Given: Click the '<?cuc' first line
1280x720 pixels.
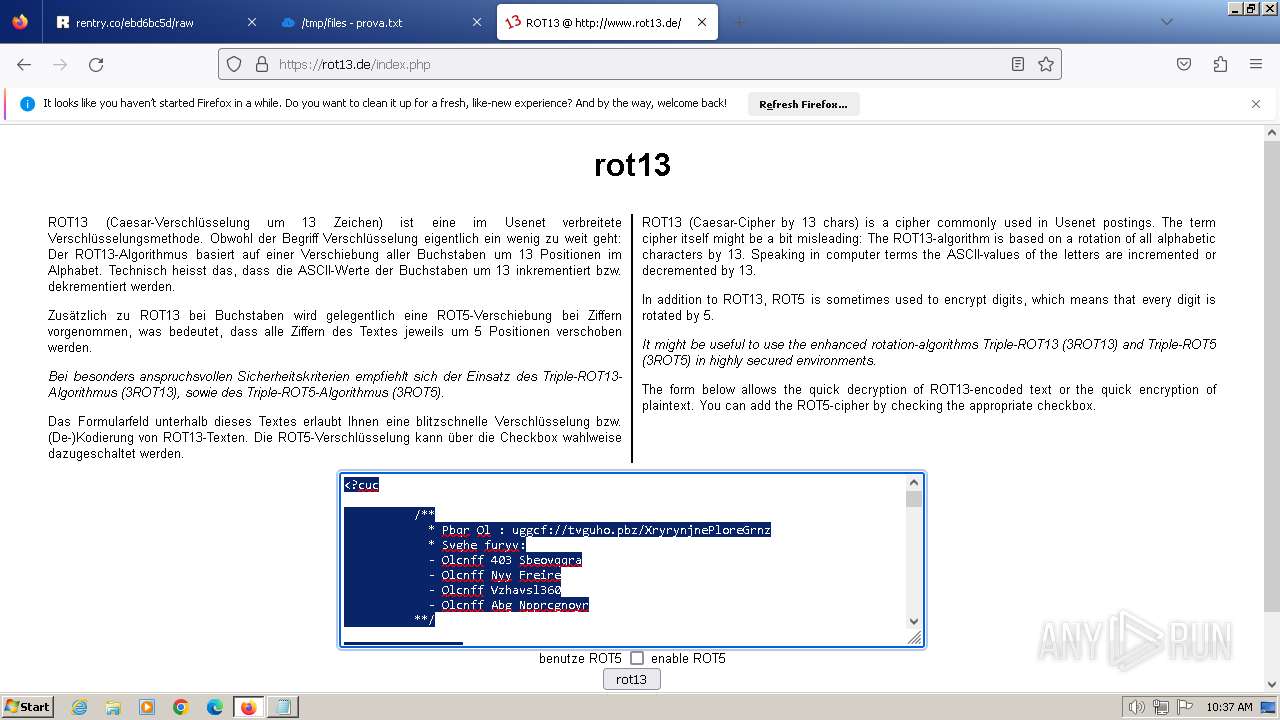Looking at the screenshot, I should tap(361, 485).
